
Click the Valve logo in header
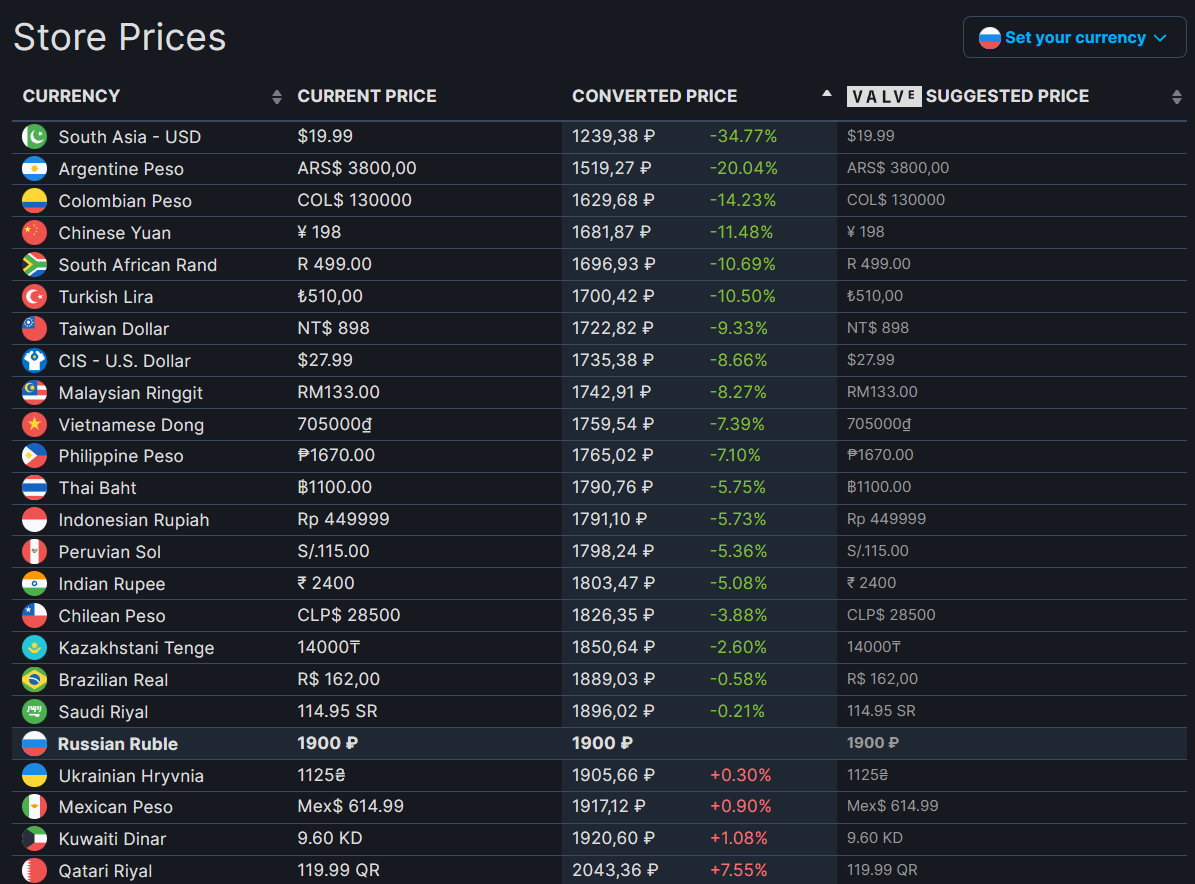click(884, 96)
